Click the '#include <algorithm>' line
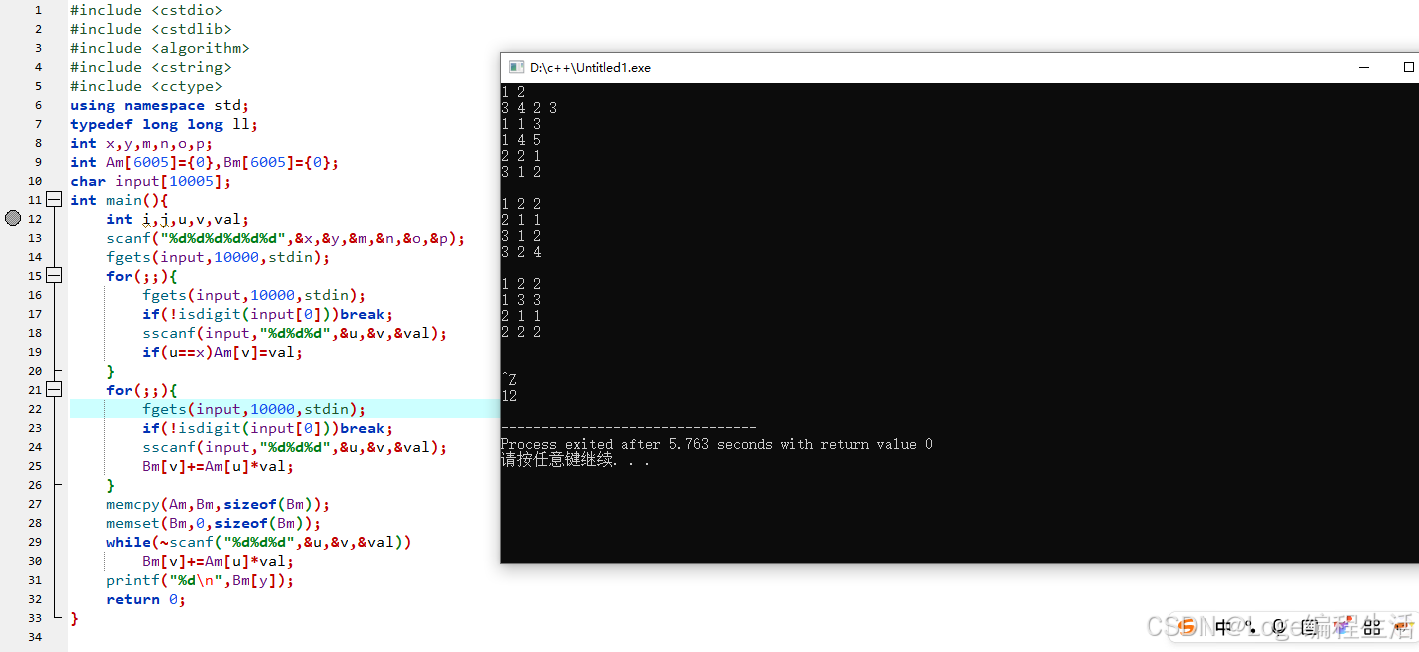 pos(160,48)
